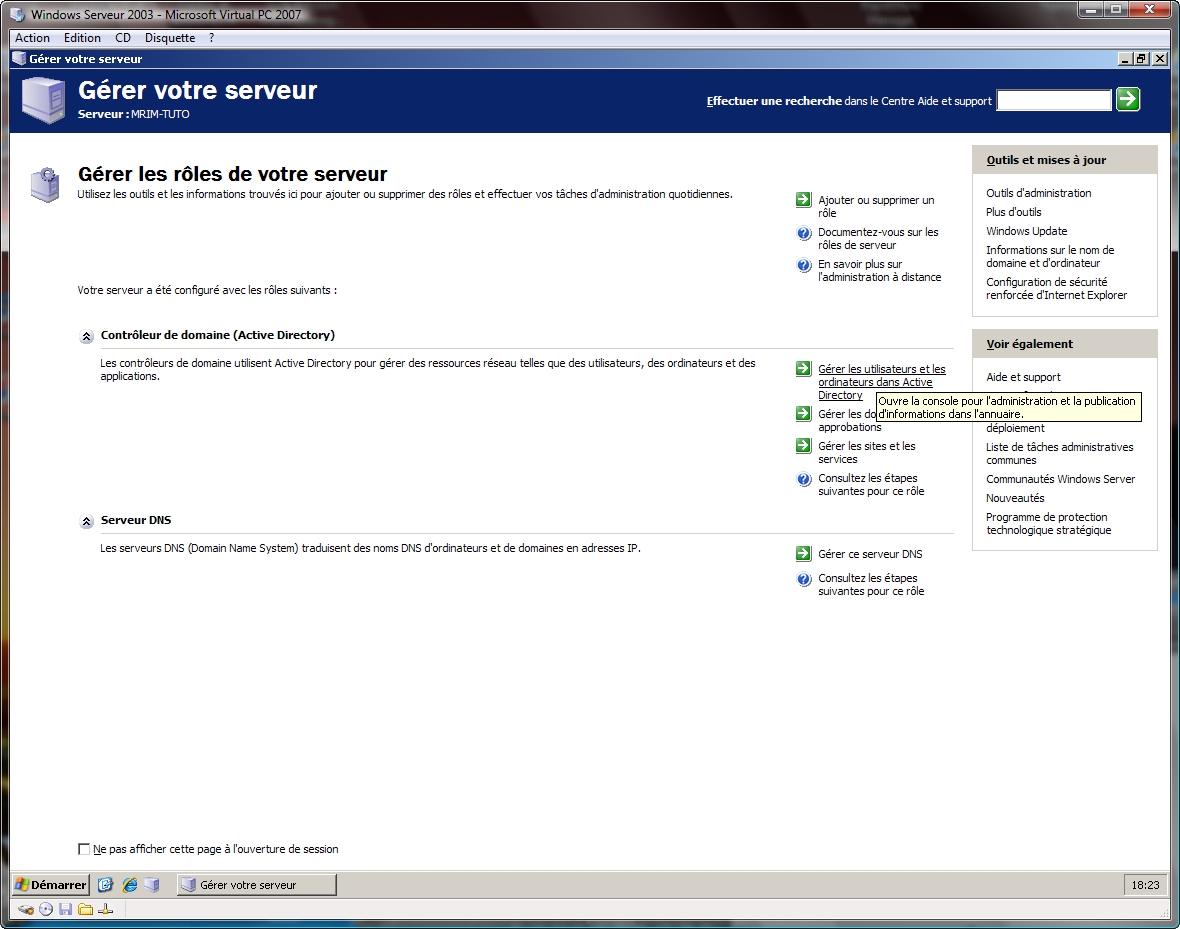The width and height of the screenshot is (1180, 929).
Task: Click Gérer votre serveur taskbar button
Action: (257, 885)
